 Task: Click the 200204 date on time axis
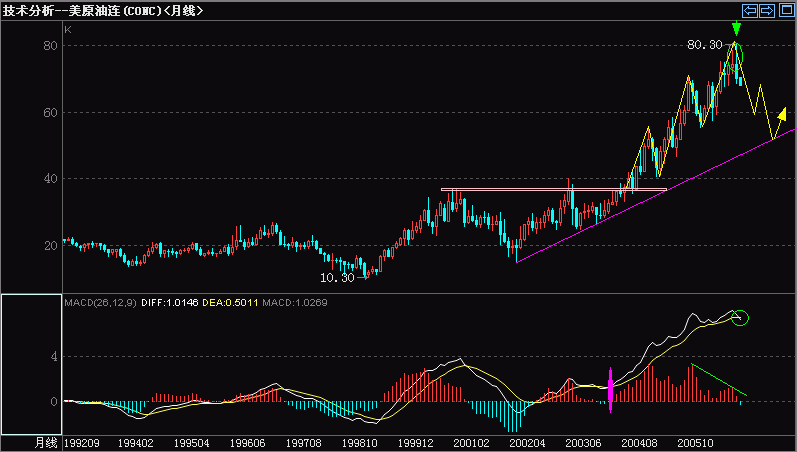527,443
